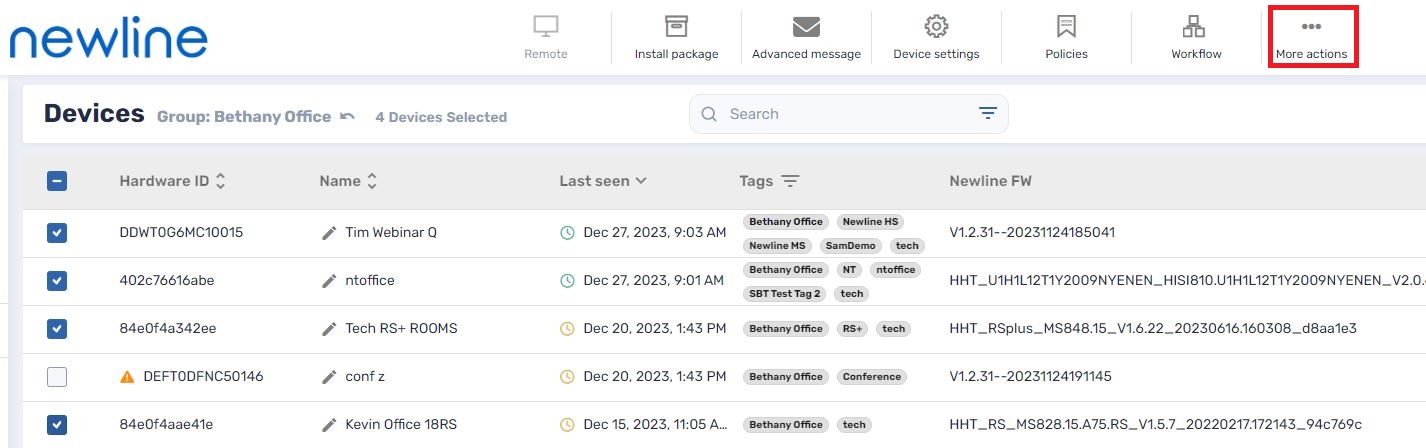The image size is (1426, 448).
Task: Click the SamDemo tag
Action: tap(851, 246)
